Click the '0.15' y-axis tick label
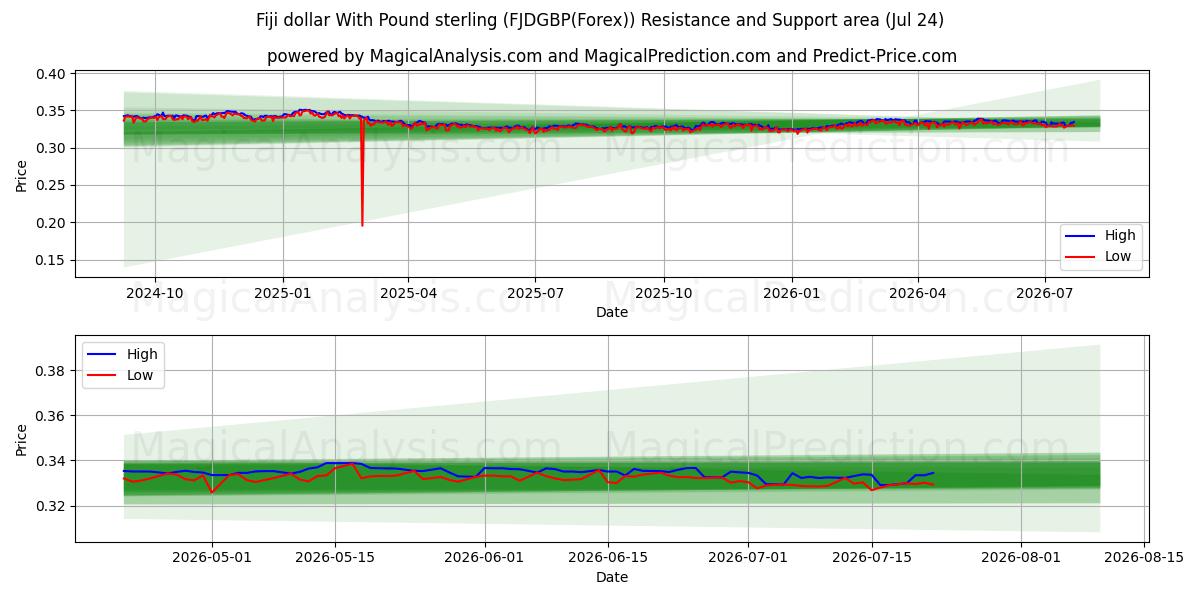The height and width of the screenshot is (600, 1200). point(52,260)
